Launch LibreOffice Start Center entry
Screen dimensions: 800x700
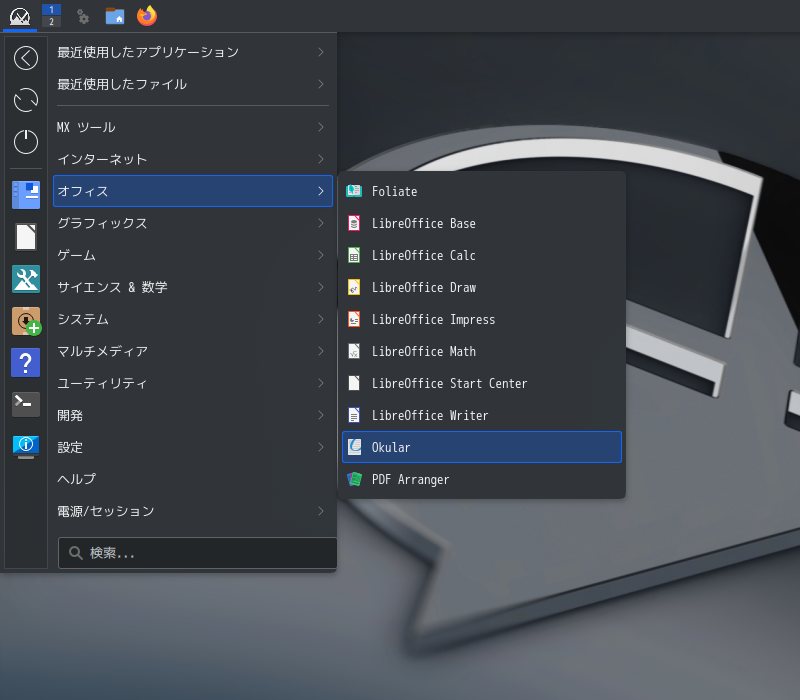point(482,383)
